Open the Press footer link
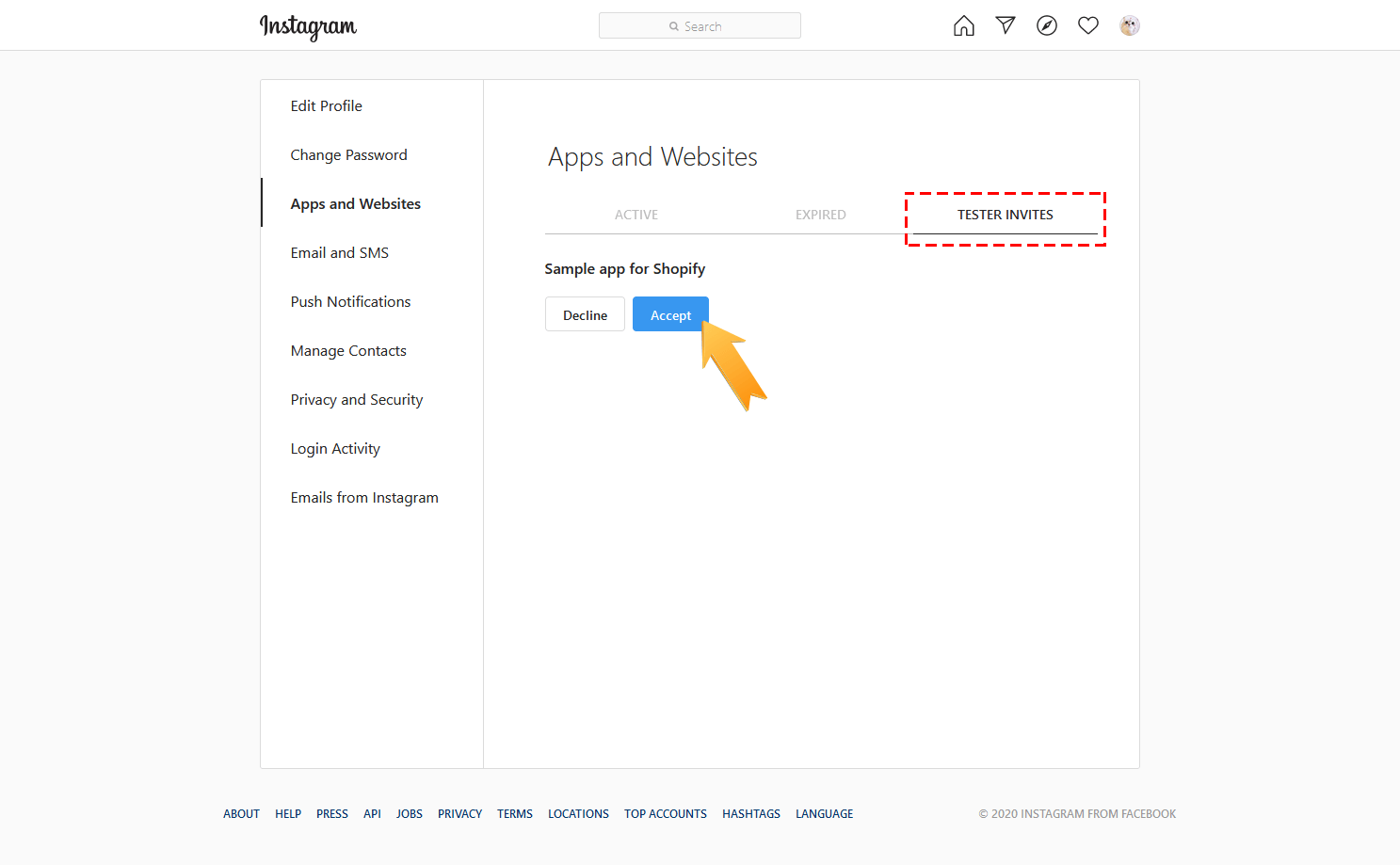Screen dimensions: 1400x865 332,814
